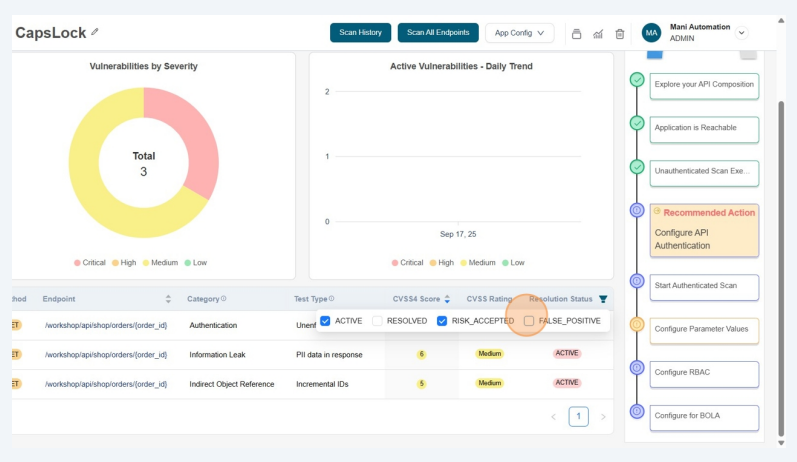The height and width of the screenshot is (462, 797).
Task: Uncheck the ACTIVE filter checkbox
Action: tap(325, 321)
